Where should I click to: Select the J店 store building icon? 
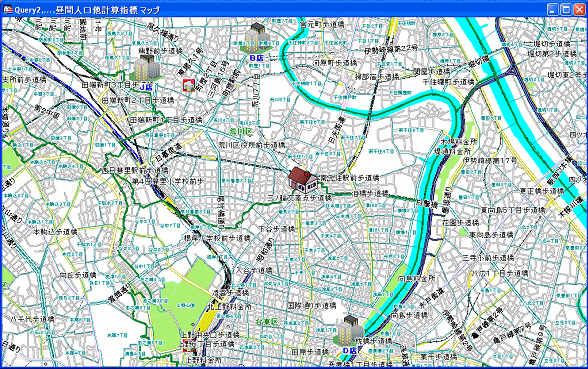pos(147,68)
